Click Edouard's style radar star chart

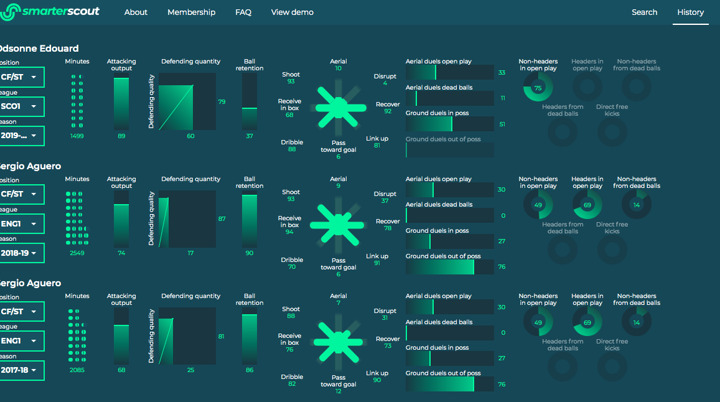point(338,108)
